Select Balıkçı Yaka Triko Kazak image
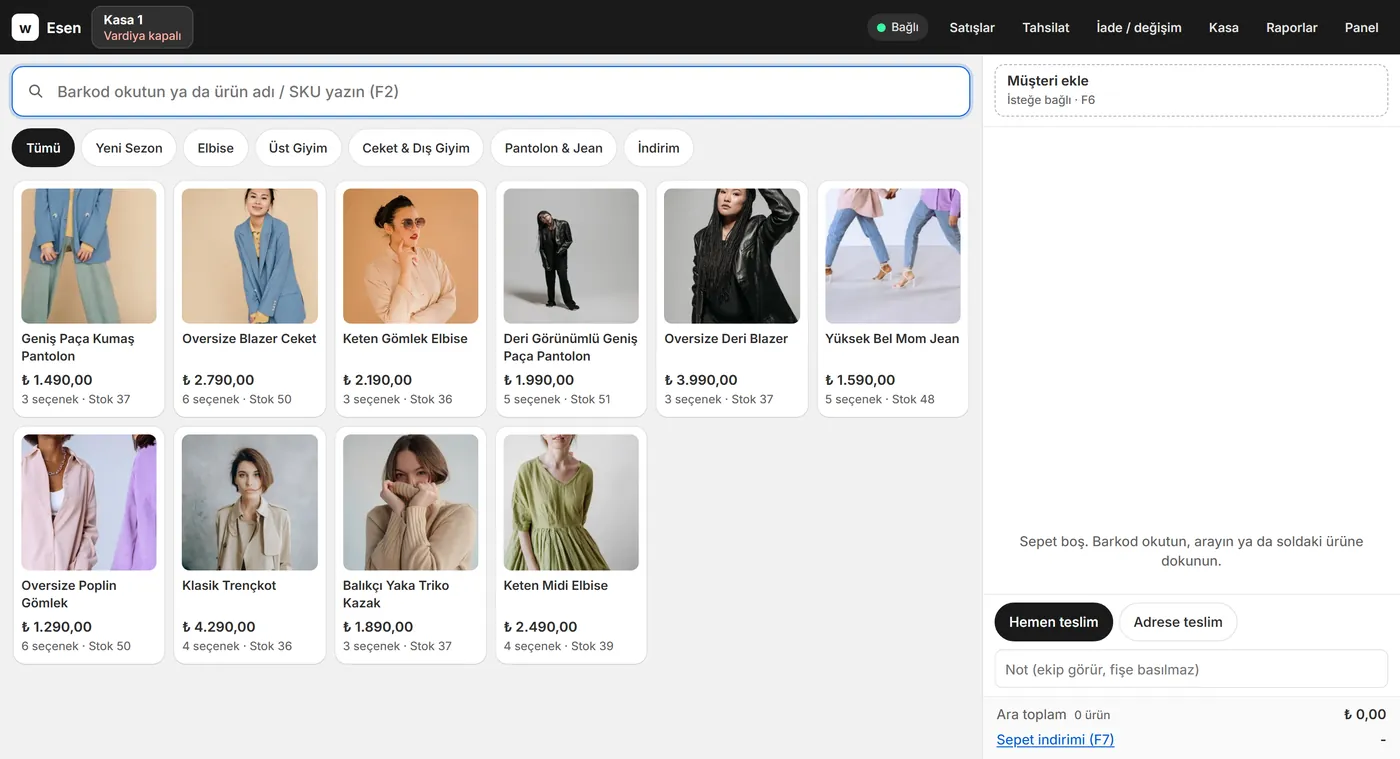Image resolution: width=1400 pixels, height=759 pixels. [x=411, y=502]
